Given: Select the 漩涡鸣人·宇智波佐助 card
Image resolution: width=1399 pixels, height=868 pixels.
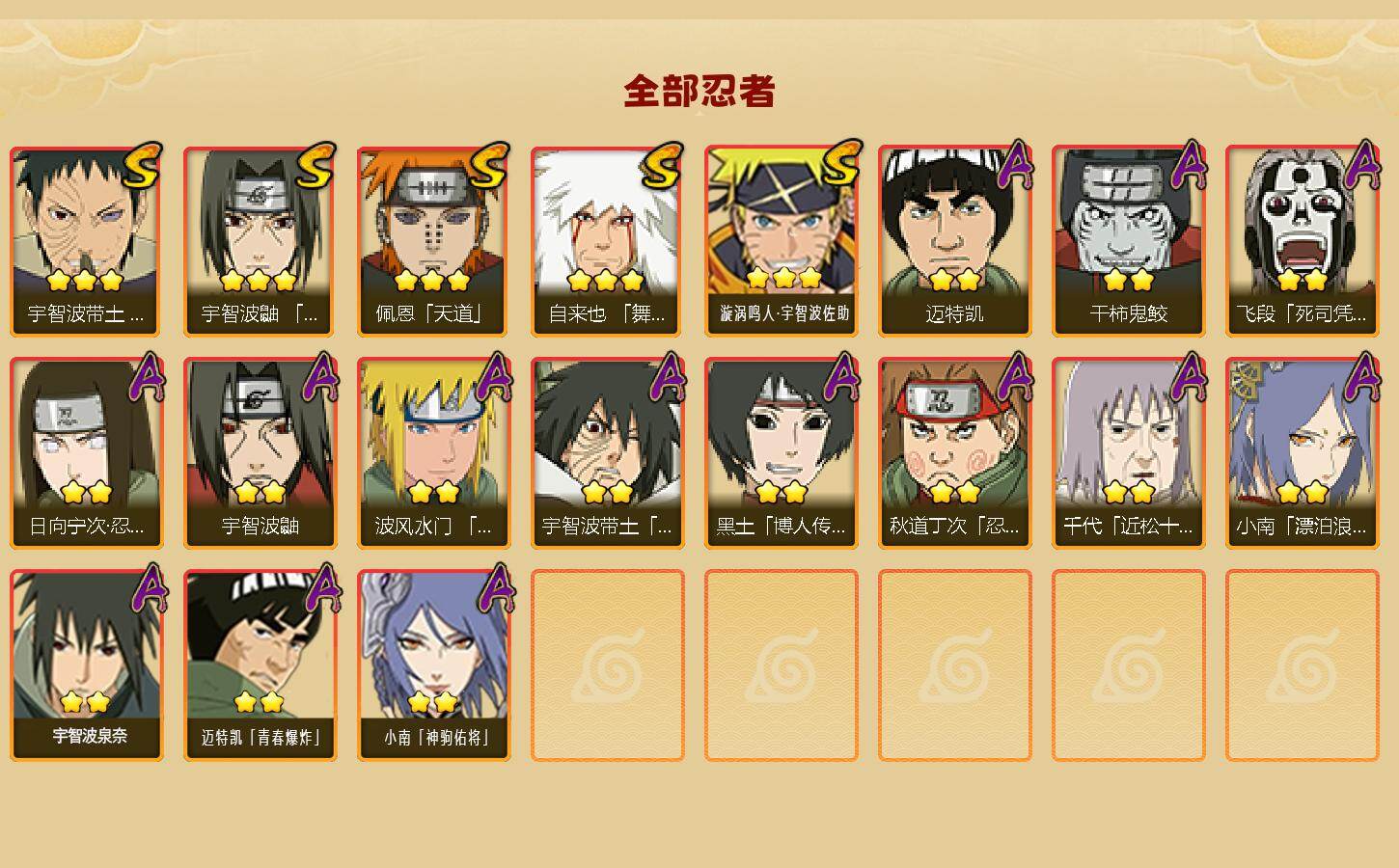Looking at the screenshot, I should [x=782, y=241].
